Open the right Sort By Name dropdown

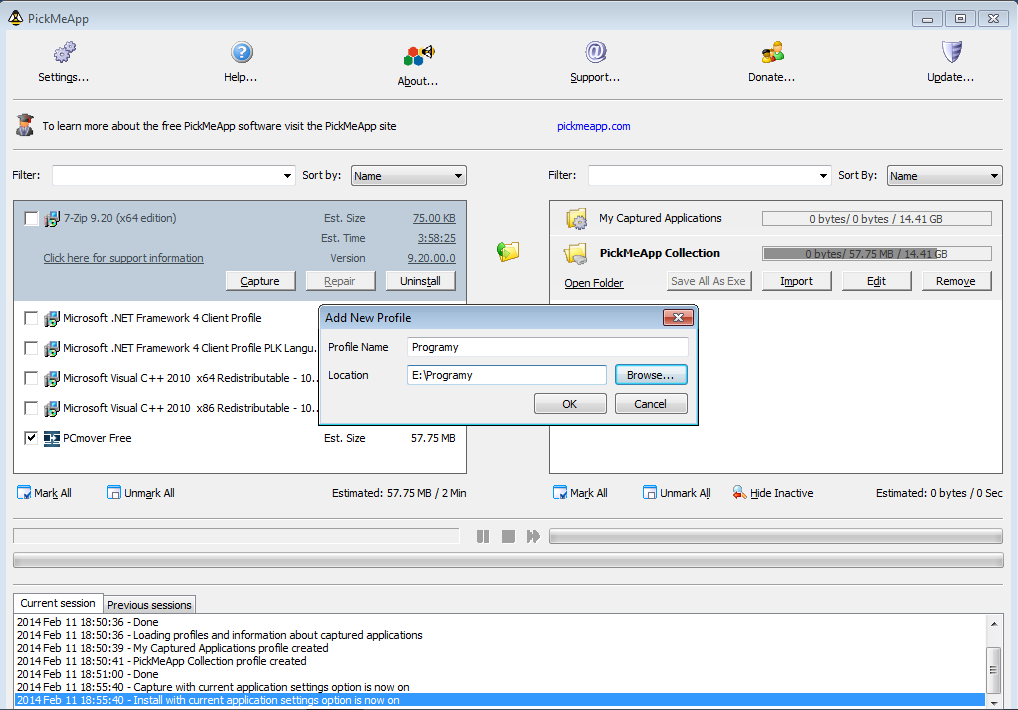[945, 176]
